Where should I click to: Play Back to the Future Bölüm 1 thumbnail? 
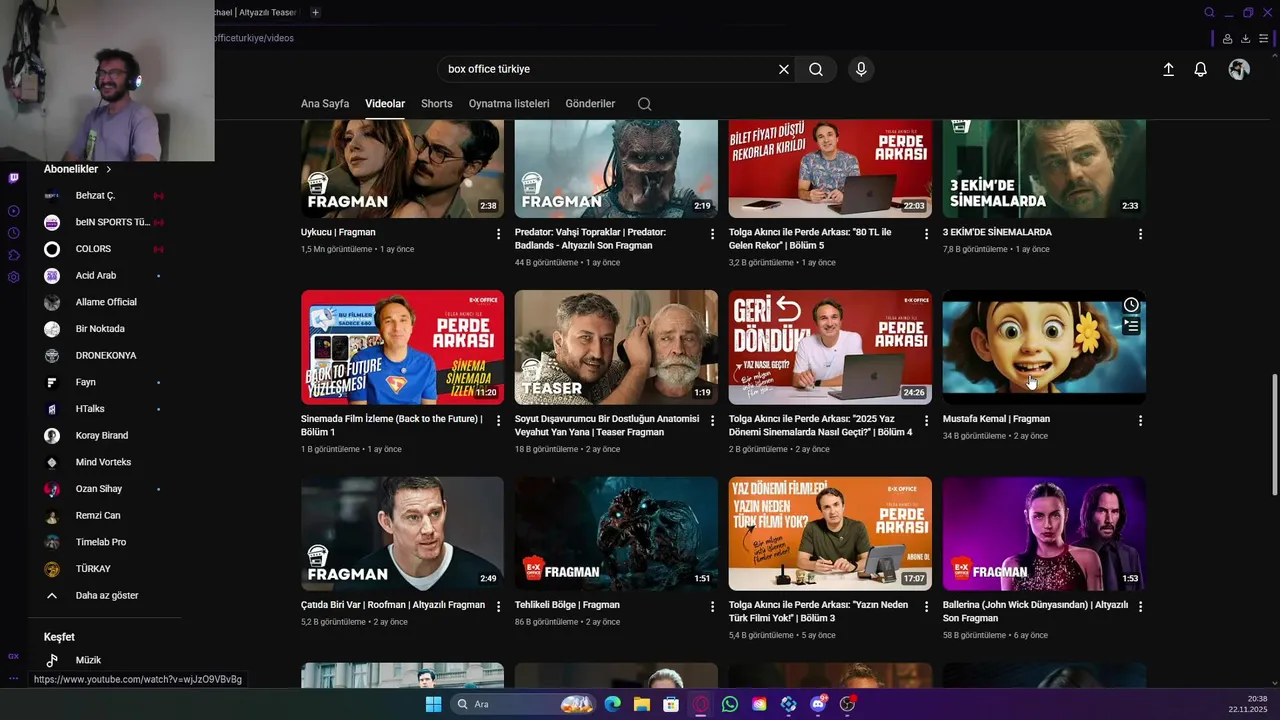(402, 347)
